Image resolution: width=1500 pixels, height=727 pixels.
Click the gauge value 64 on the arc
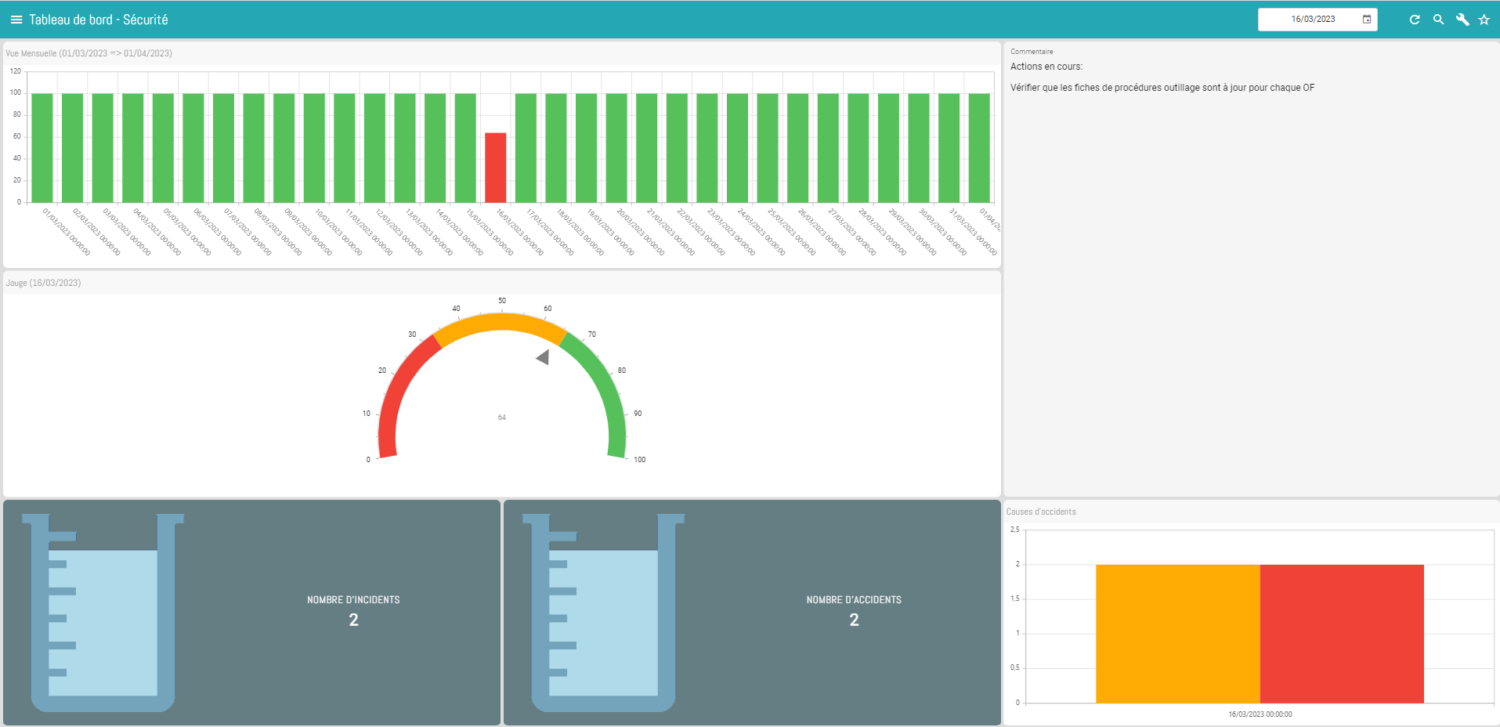(501, 416)
